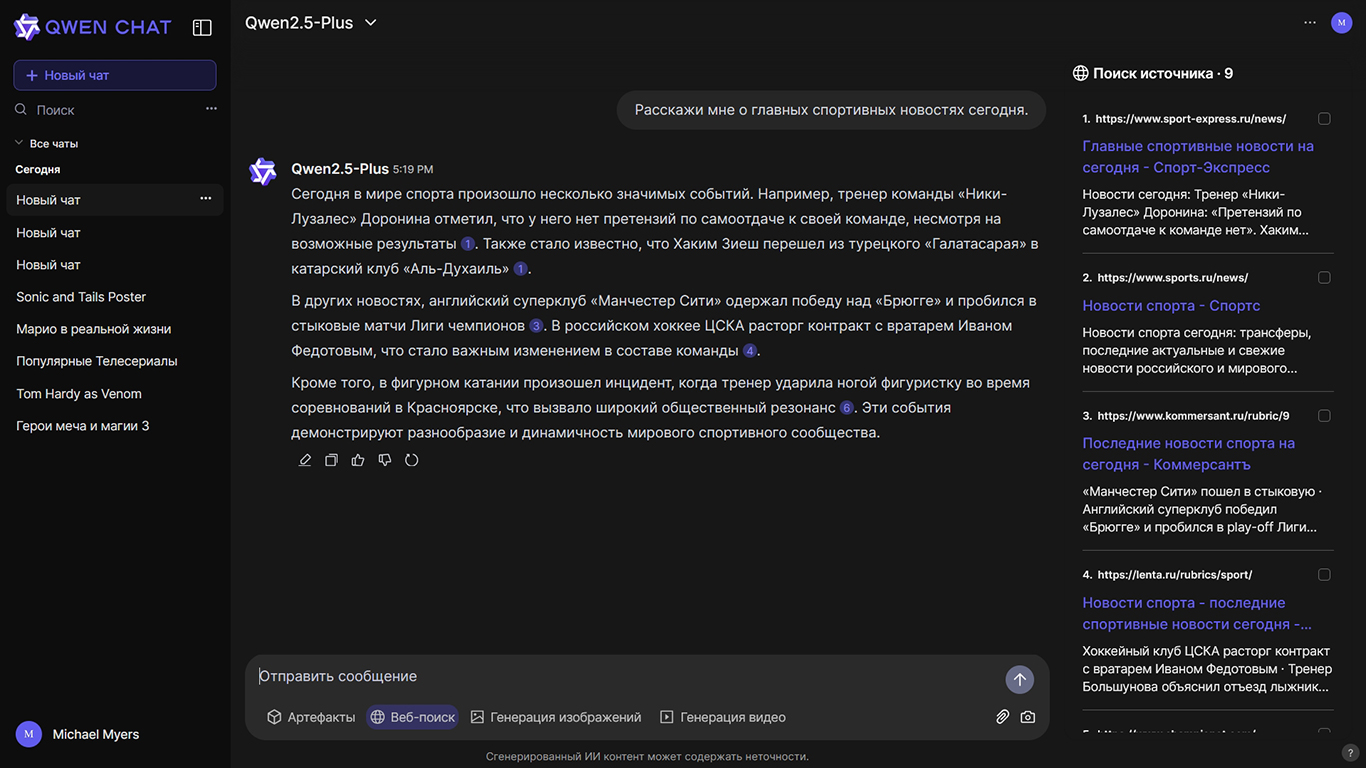The image size is (1366, 768).
Task: Collapse the Все чаты section
Action: point(46,143)
